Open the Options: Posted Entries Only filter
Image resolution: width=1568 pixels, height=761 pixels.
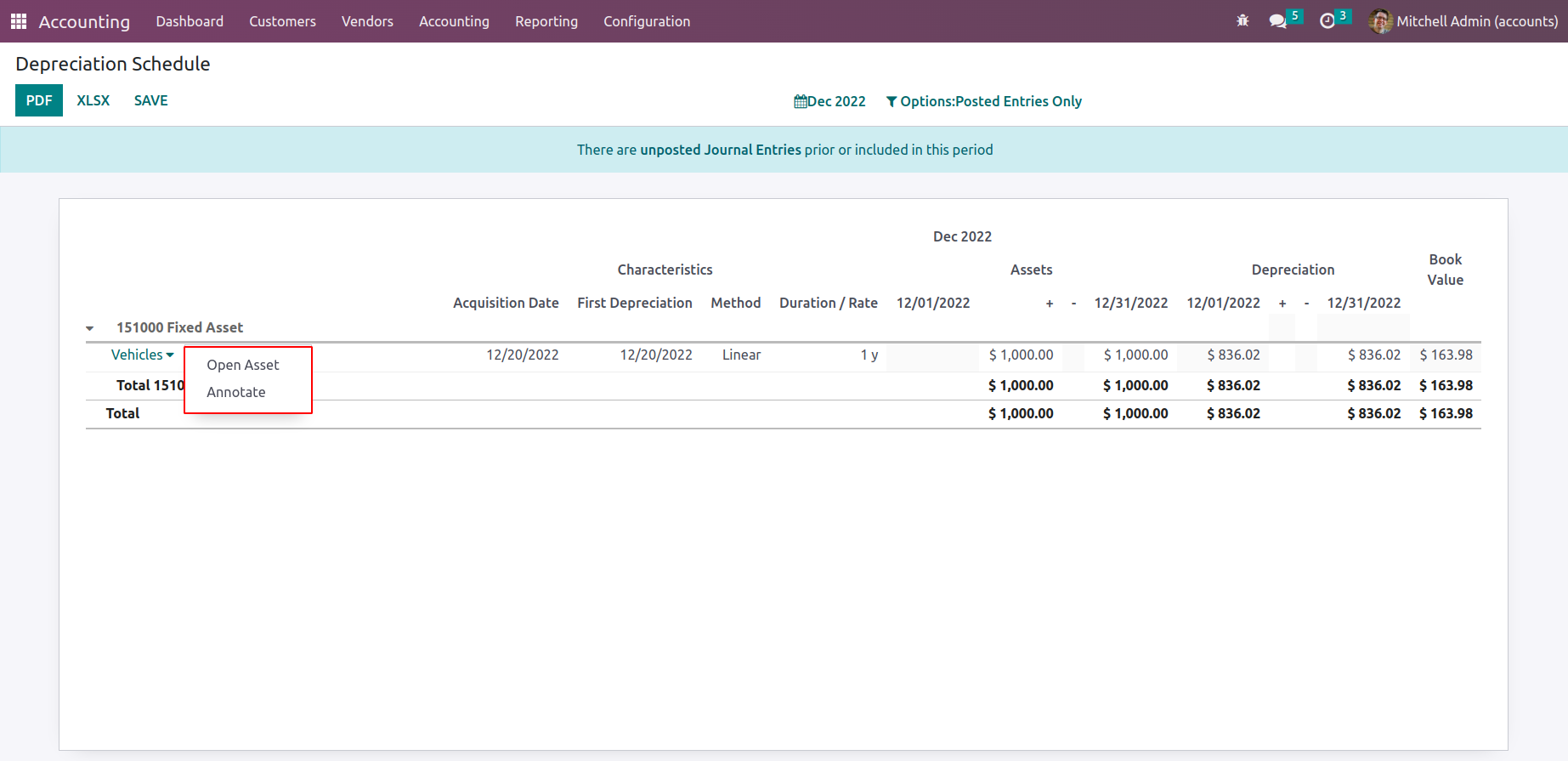[990, 101]
